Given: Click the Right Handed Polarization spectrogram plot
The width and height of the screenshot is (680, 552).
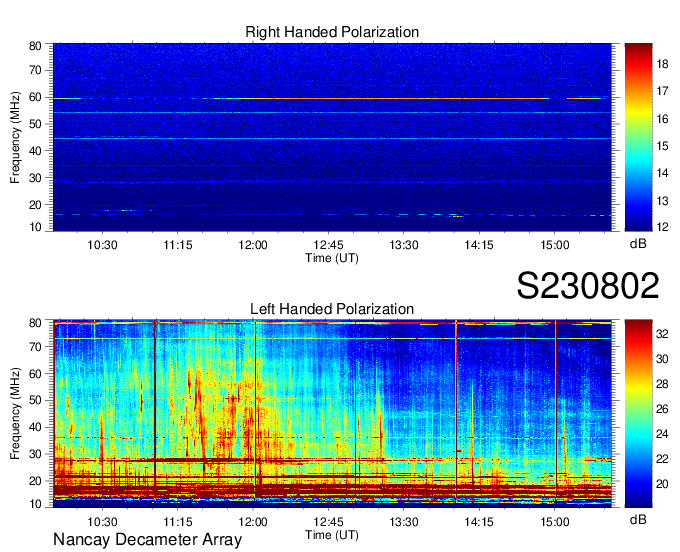Looking at the screenshot, I should click(x=332, y=137).
